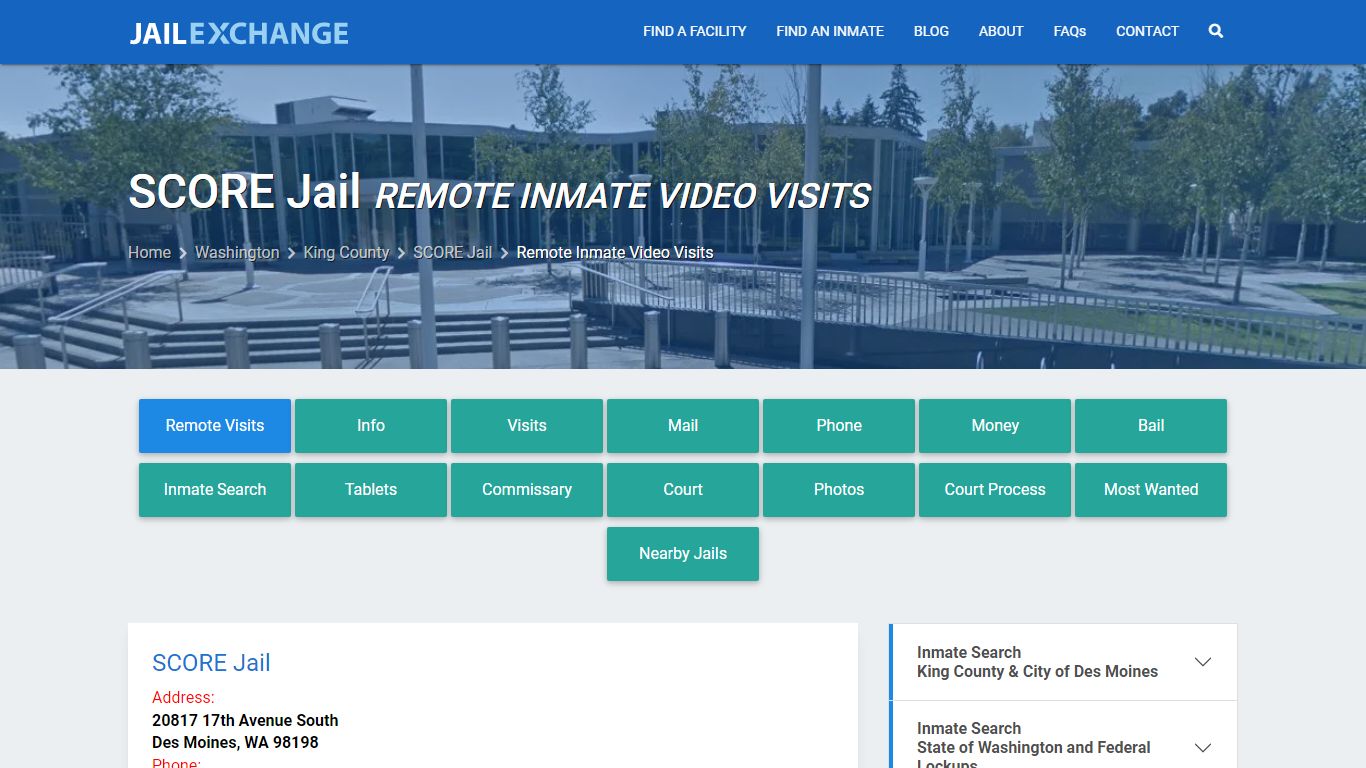Open the FAQs page
This screenshot has width=1366, height=768.
1069,31
